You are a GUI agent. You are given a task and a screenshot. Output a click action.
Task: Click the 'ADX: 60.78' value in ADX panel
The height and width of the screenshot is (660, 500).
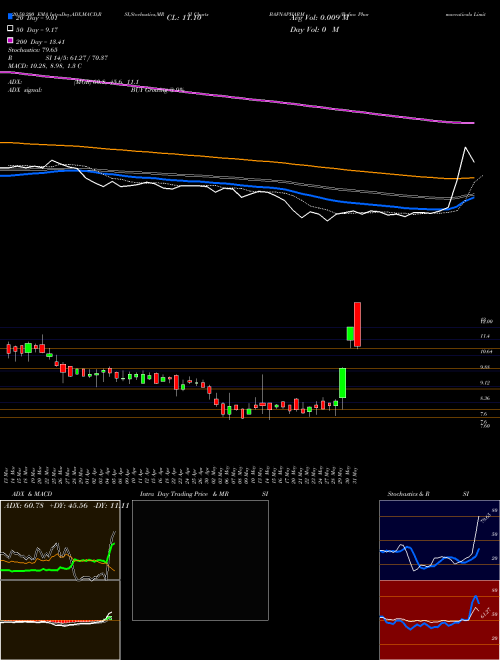[x=24, y=505]
